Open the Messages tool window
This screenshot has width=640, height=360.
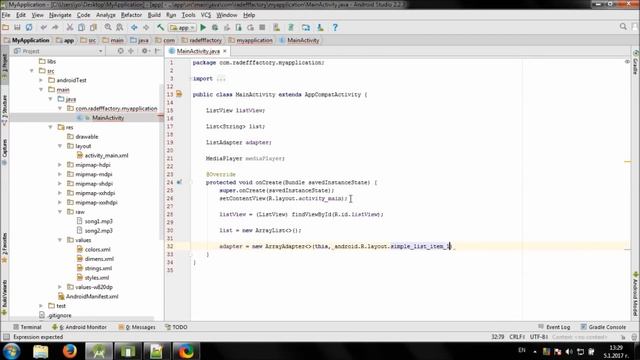coord(137,327)
